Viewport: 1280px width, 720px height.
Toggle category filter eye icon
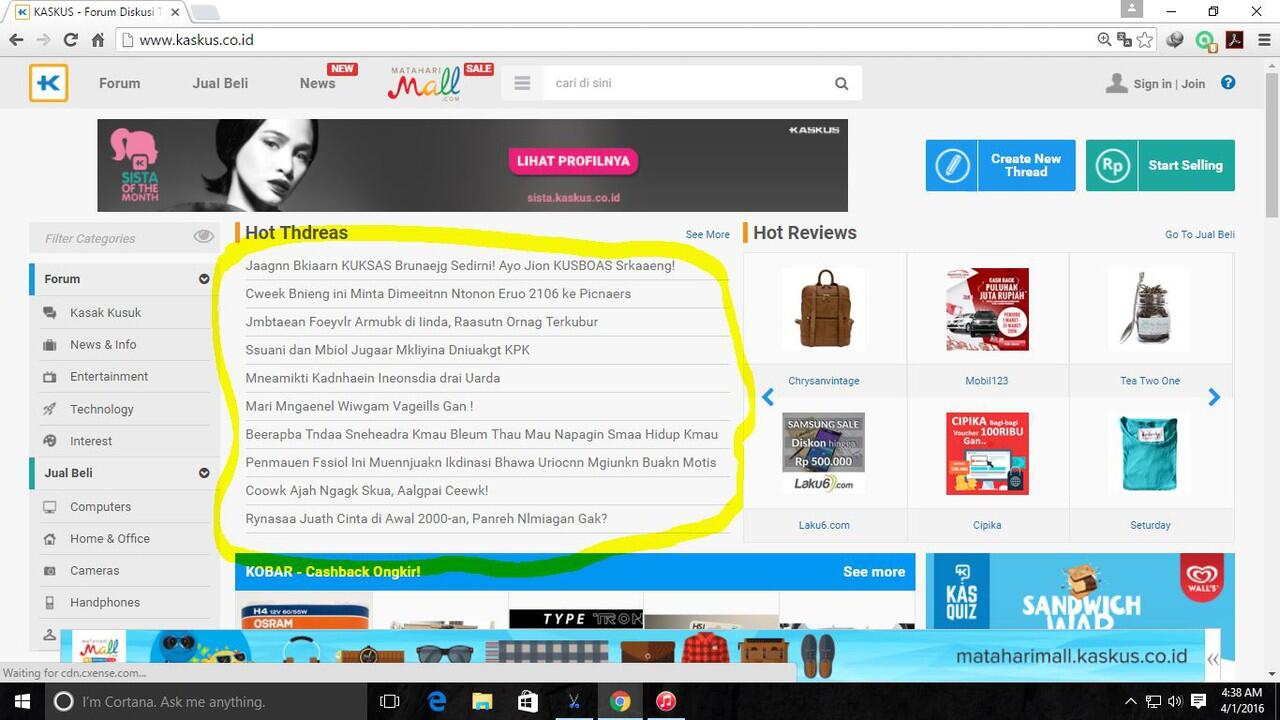[204, 236]
